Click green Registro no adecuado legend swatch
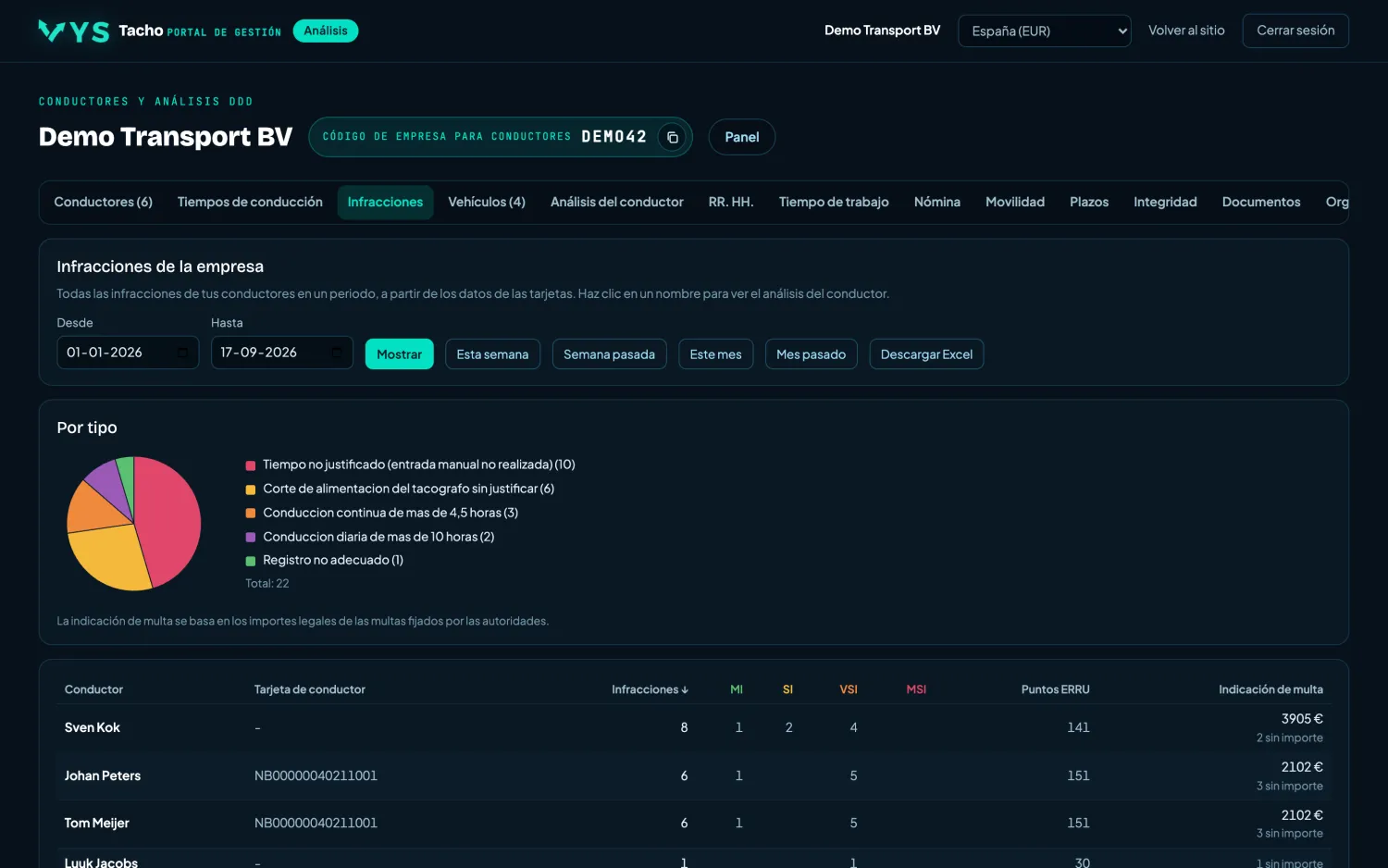1388x868 pixels. [250, 561]
